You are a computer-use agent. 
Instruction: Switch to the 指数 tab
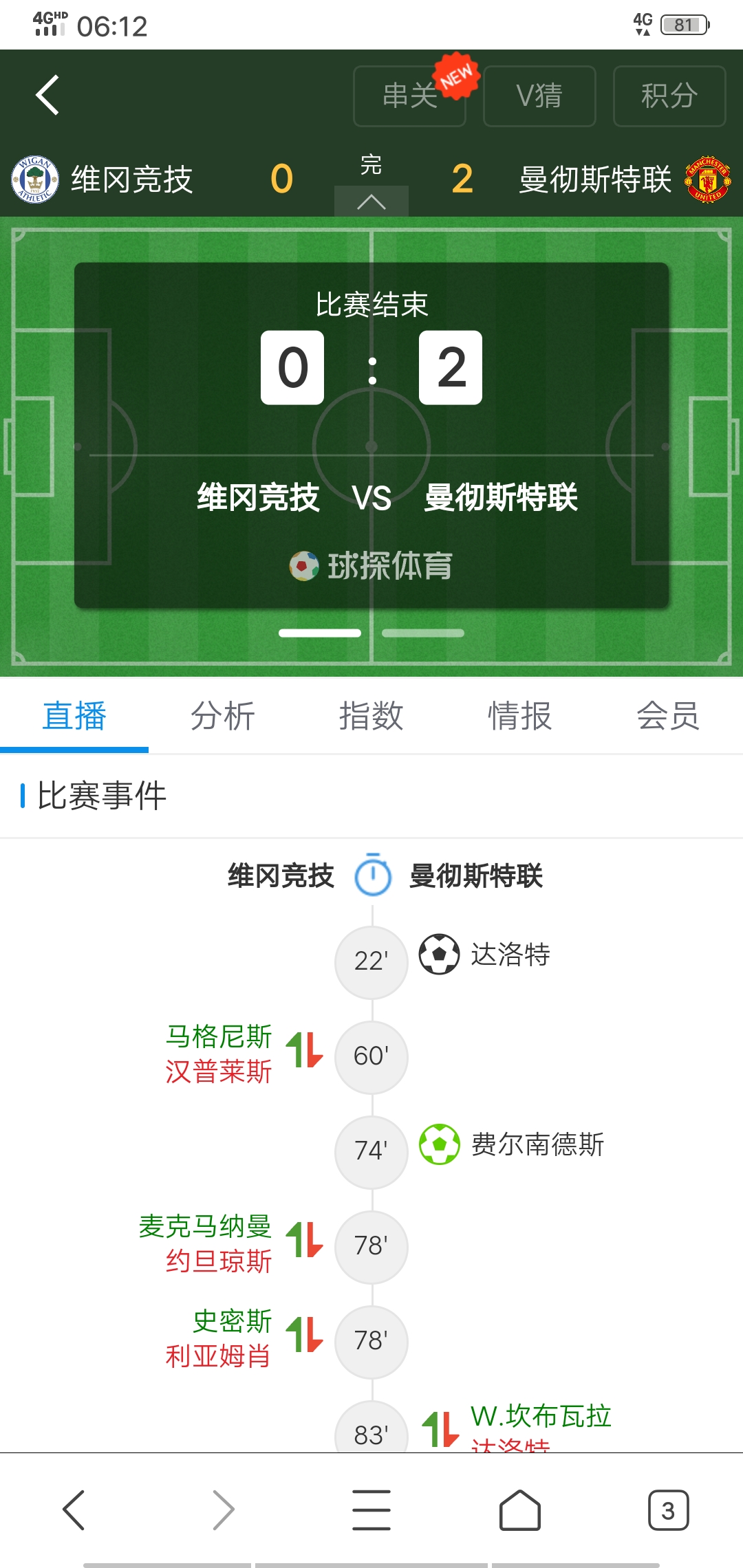pos(371,716)
